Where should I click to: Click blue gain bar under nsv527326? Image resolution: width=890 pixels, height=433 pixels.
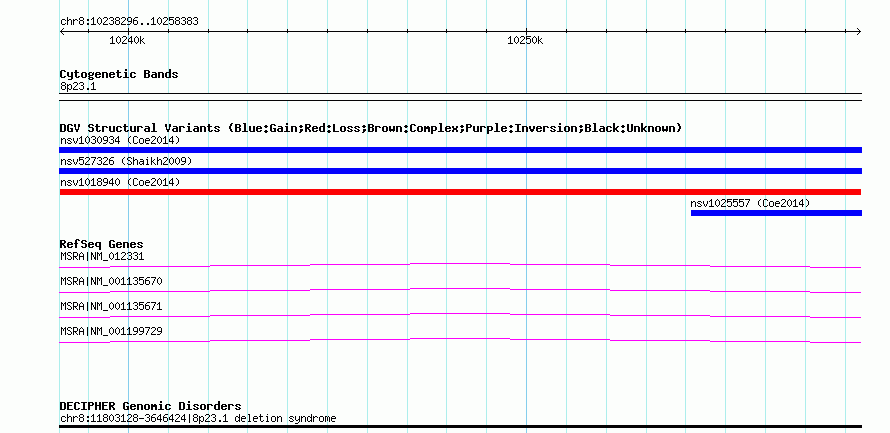click(460, 171)
